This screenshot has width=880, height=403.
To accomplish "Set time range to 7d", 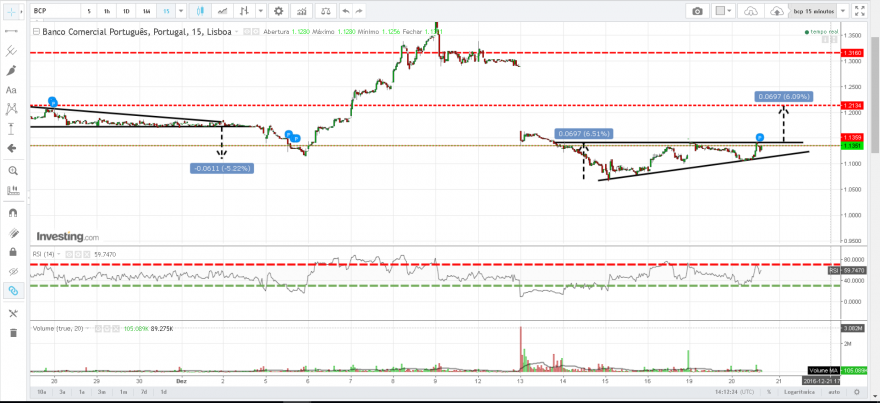I will pyautogui.click(x=144, y=391).
